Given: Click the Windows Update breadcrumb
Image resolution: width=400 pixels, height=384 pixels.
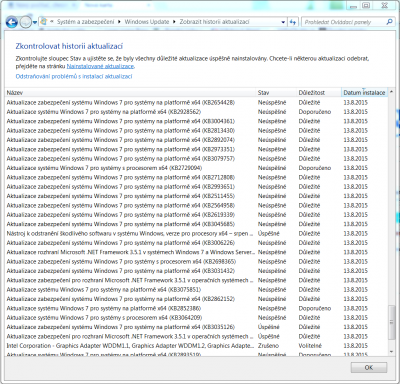Looking at the screenshot, I should click(147, 22).
